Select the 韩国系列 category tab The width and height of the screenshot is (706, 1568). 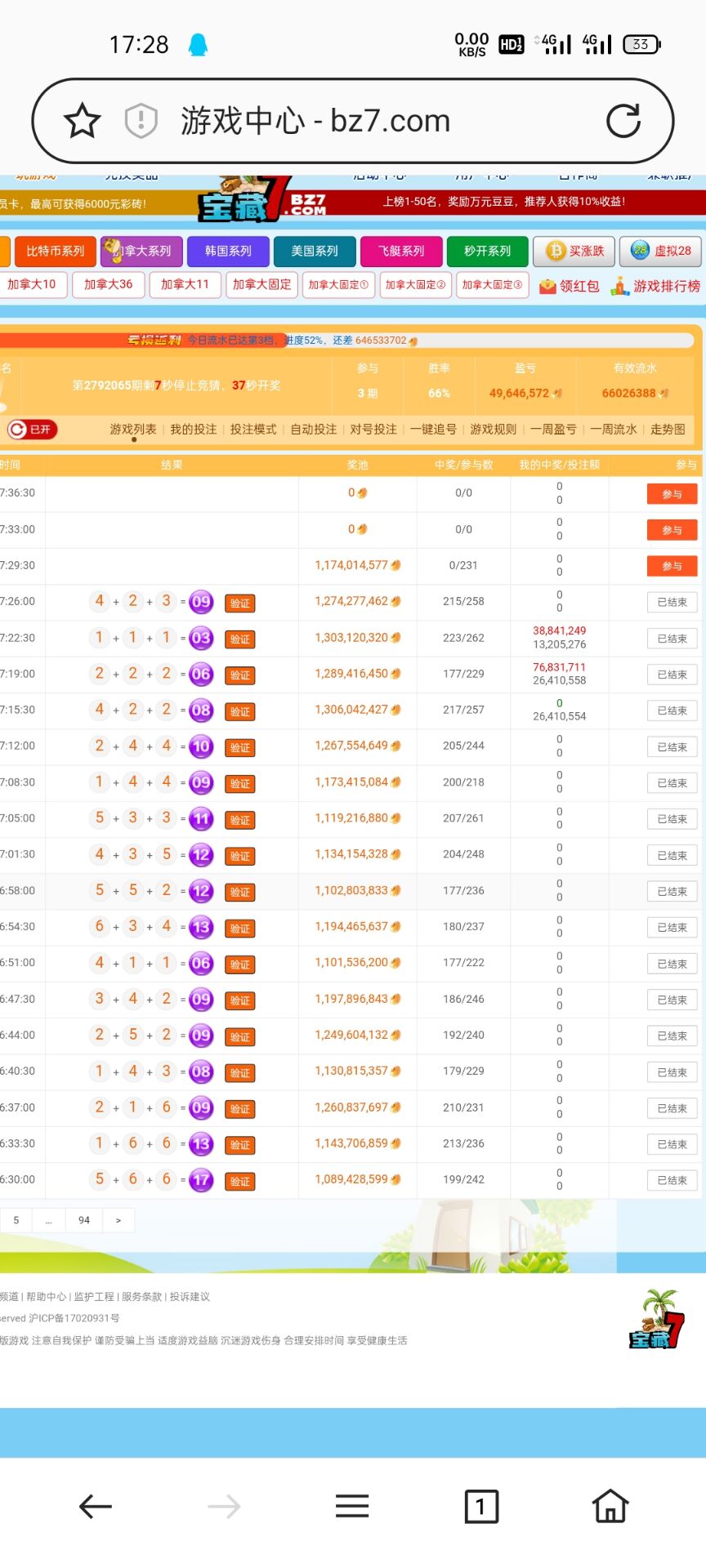point(228,252)
